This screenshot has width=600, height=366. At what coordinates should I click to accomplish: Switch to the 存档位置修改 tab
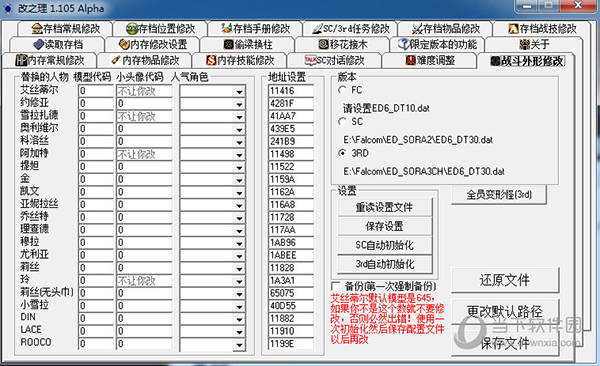point(160,28)
